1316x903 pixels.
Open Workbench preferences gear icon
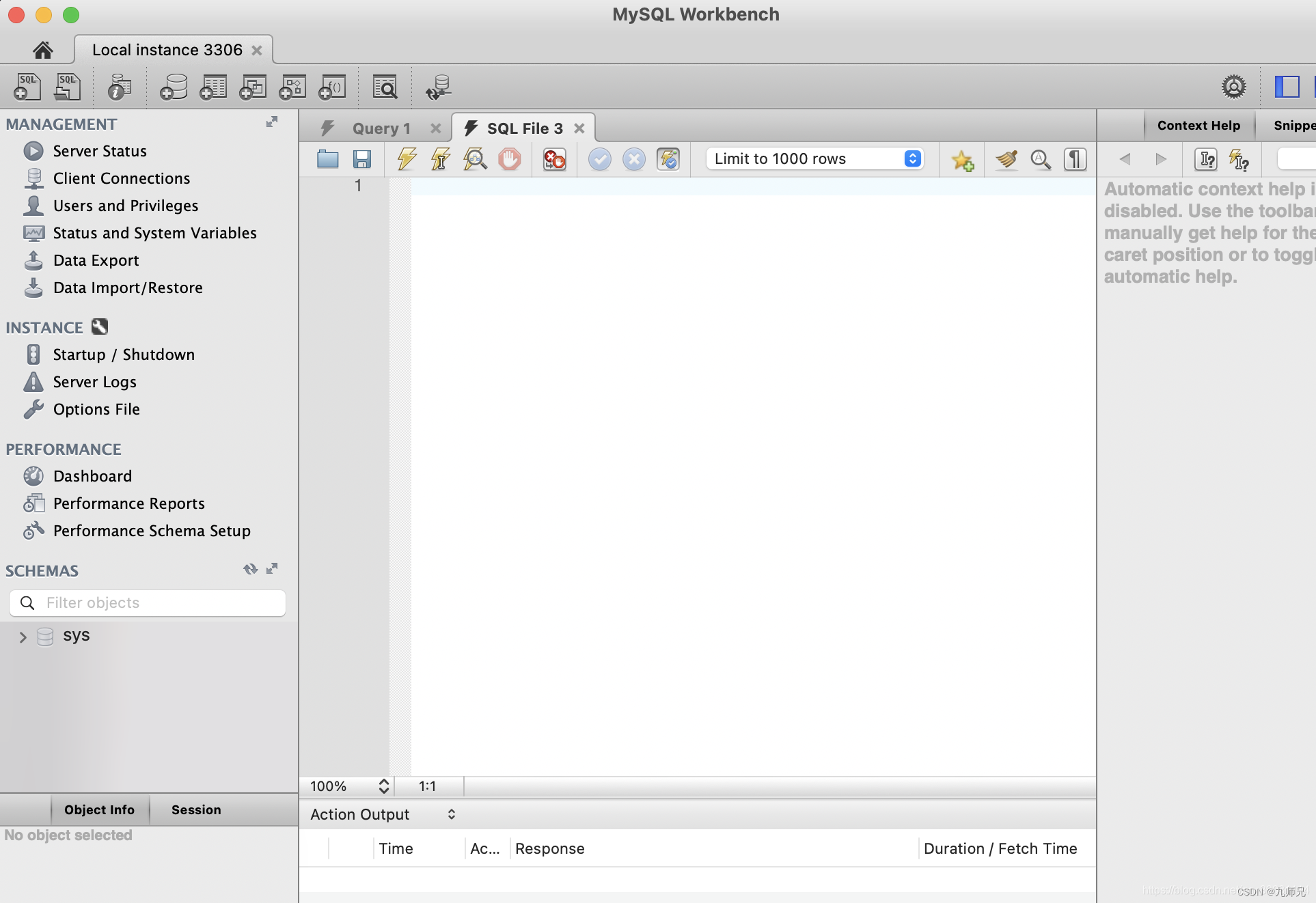point(1234,87)
